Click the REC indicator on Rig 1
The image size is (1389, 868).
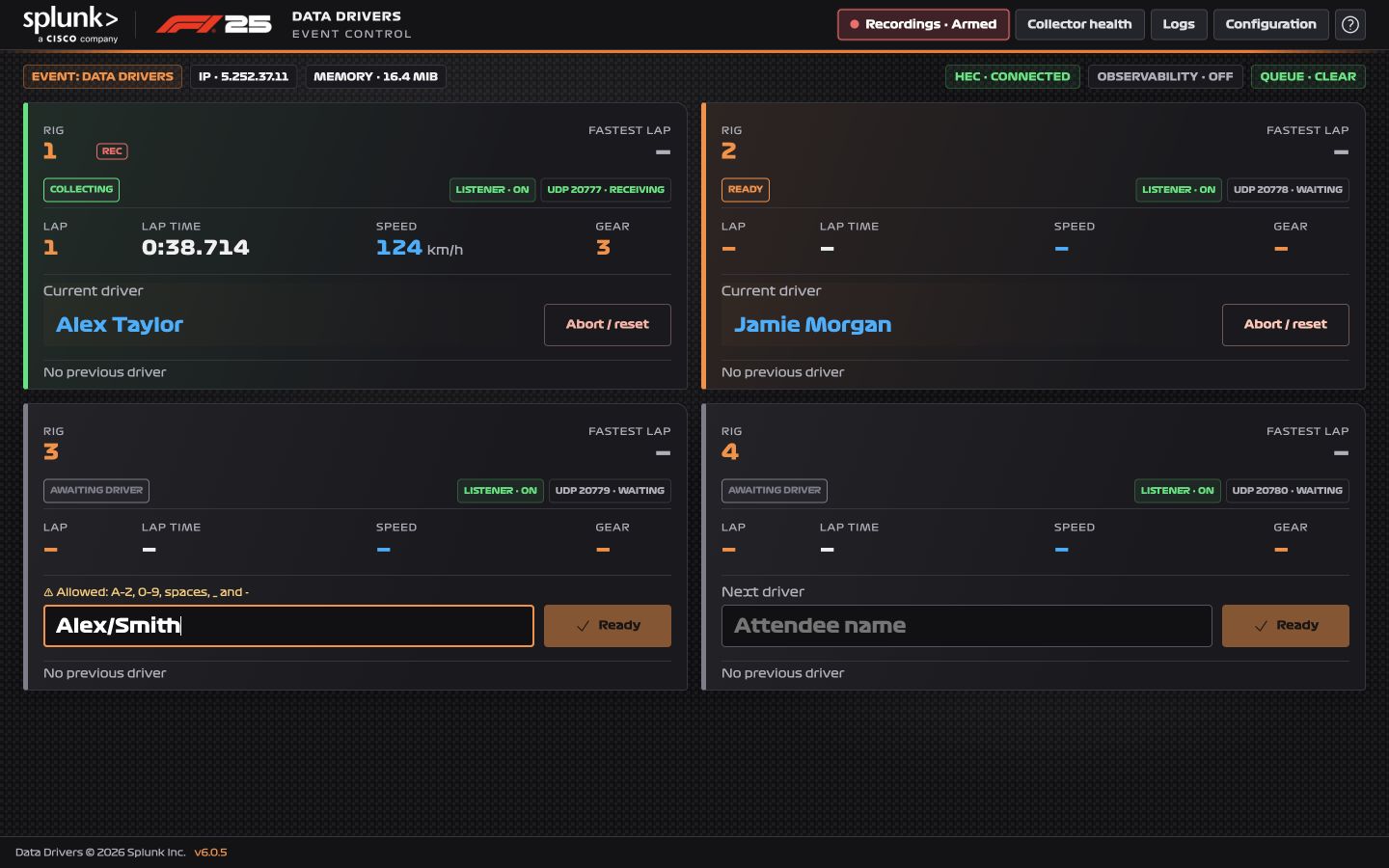(x=112, y=151)
